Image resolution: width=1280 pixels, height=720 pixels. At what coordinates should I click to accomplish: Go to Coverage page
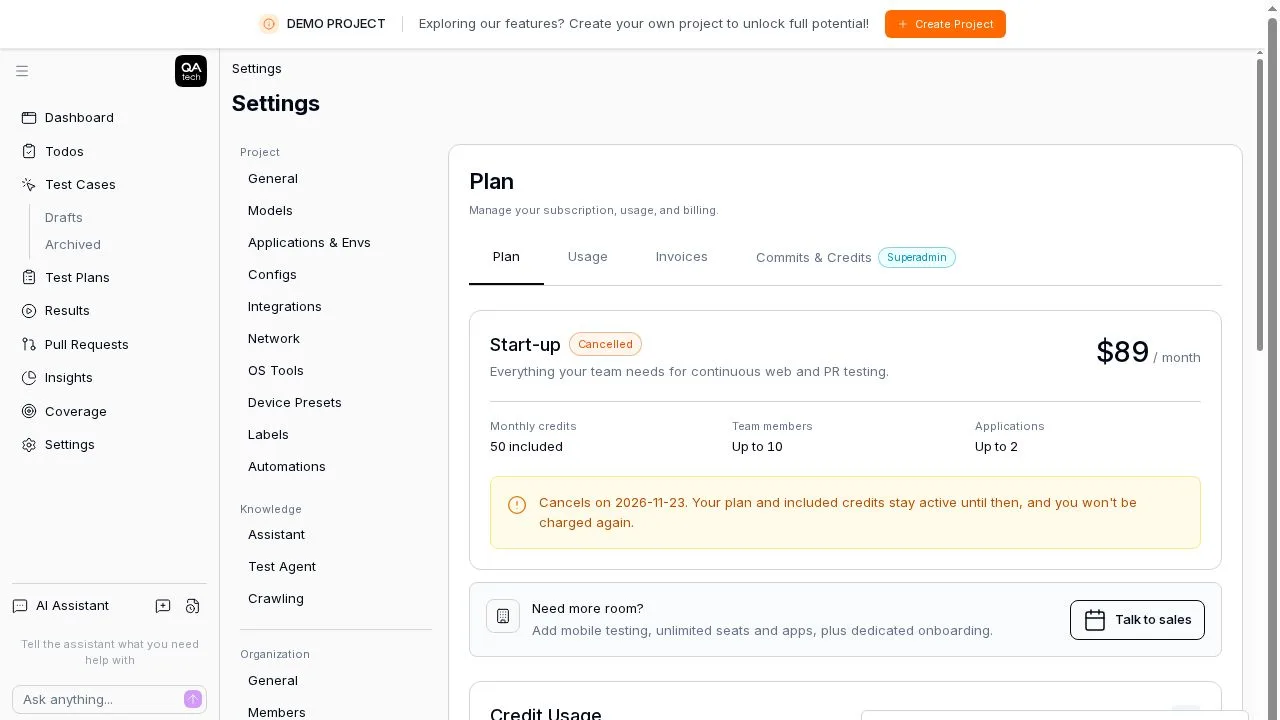point(76,412)
